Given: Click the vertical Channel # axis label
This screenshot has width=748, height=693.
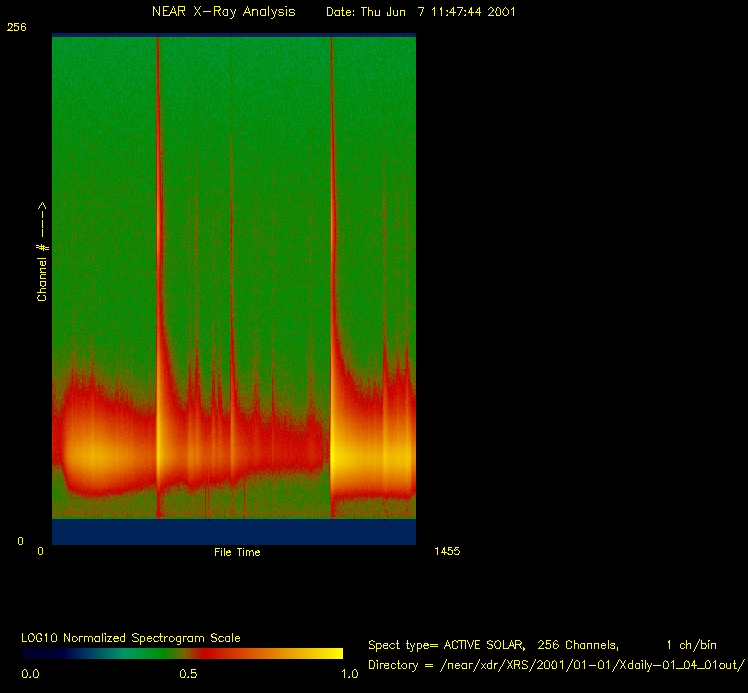Looking at the screenshot, I should [x=42, y=252].
